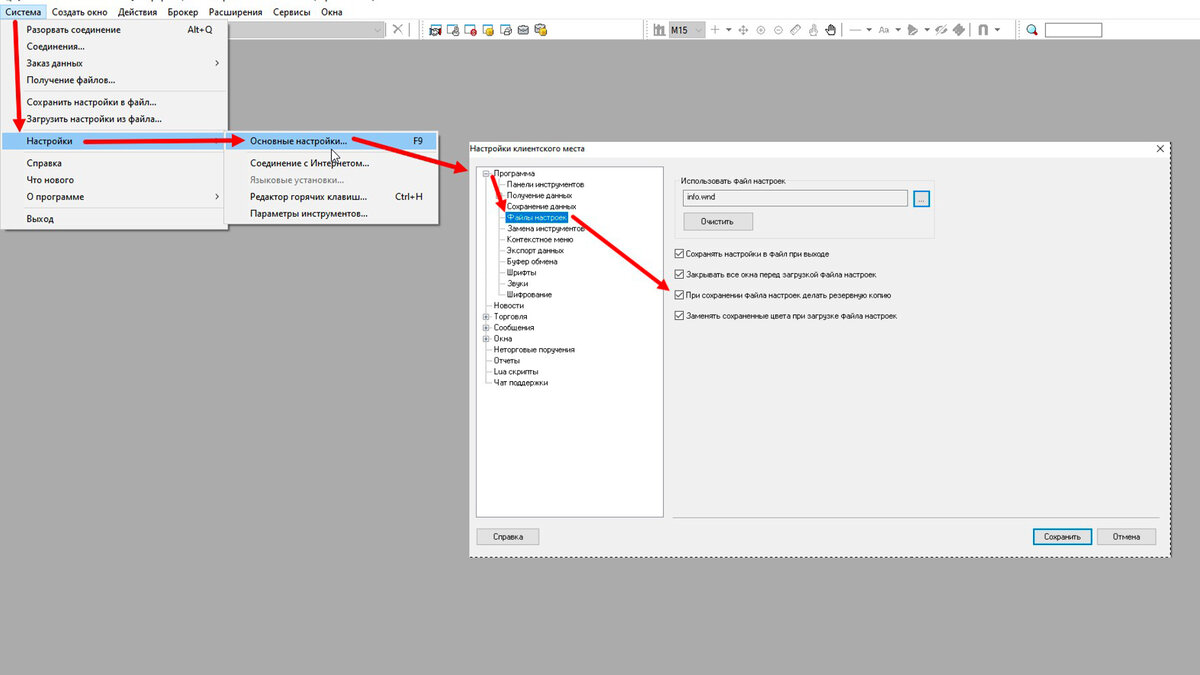Close the Настройки клиентского места dialog
1200x675 pixels.
pos(1160,149)
